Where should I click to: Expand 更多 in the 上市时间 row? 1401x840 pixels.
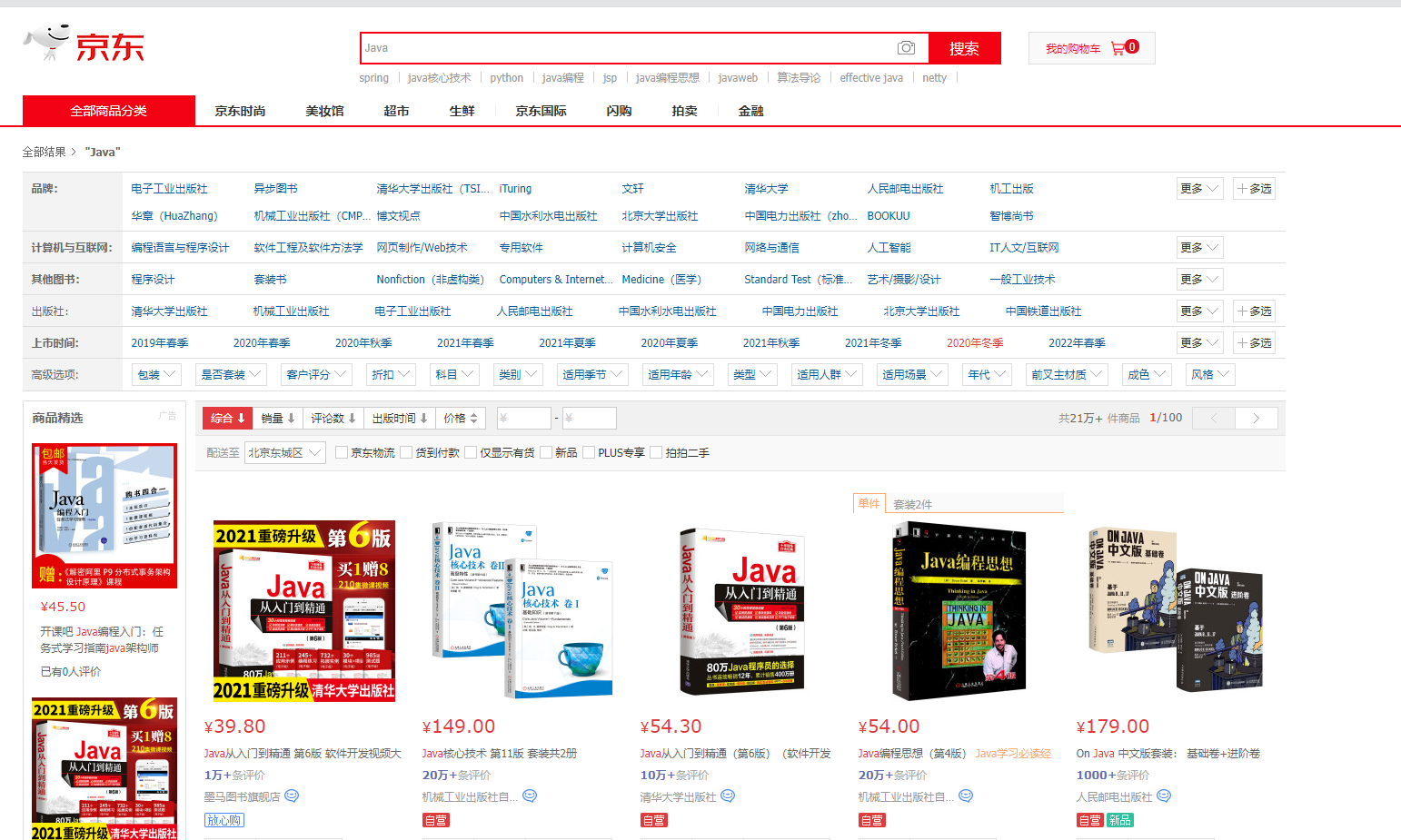[x=1199, y=343]
